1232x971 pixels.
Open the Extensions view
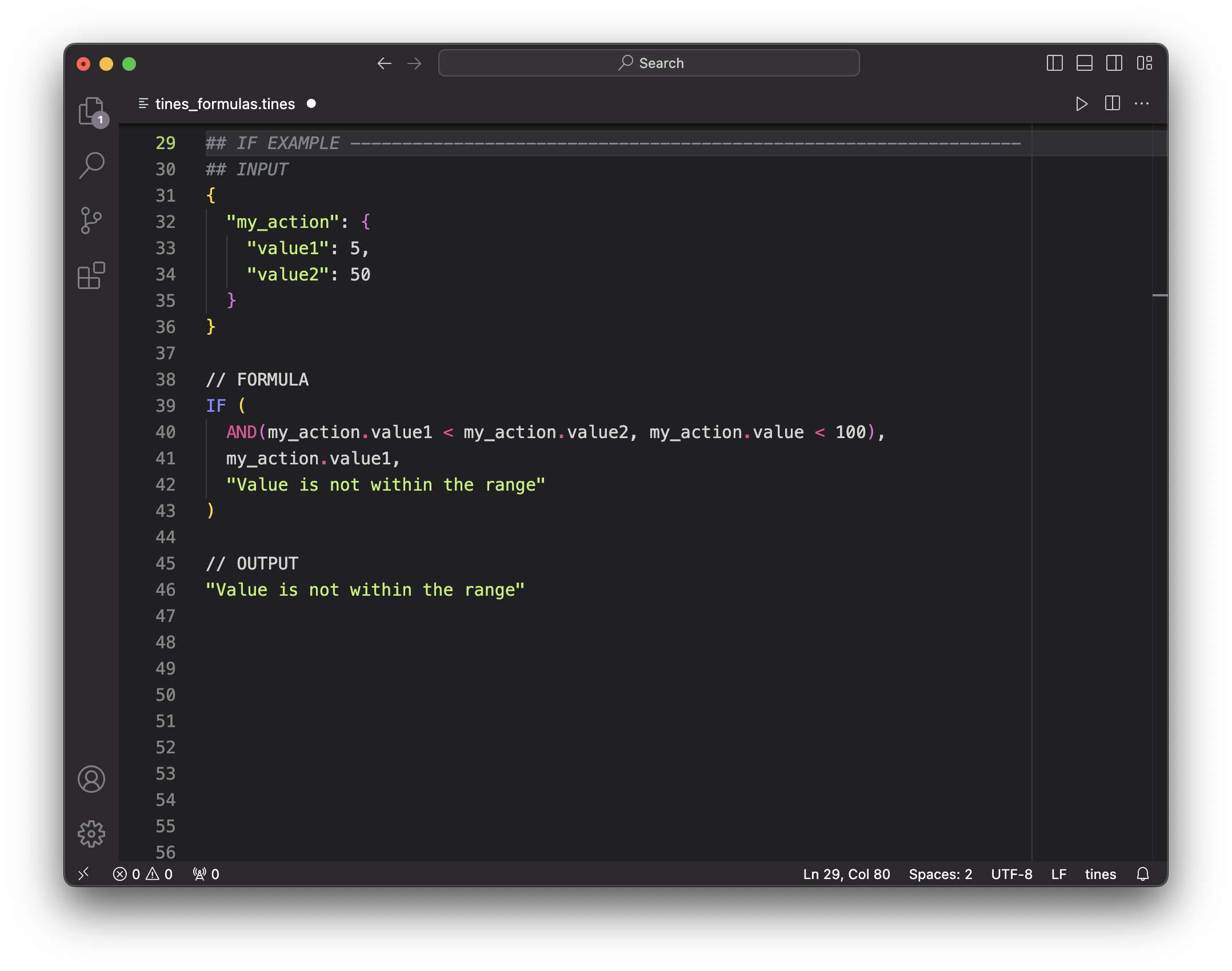pyautogui.click(x=91, y=275)
